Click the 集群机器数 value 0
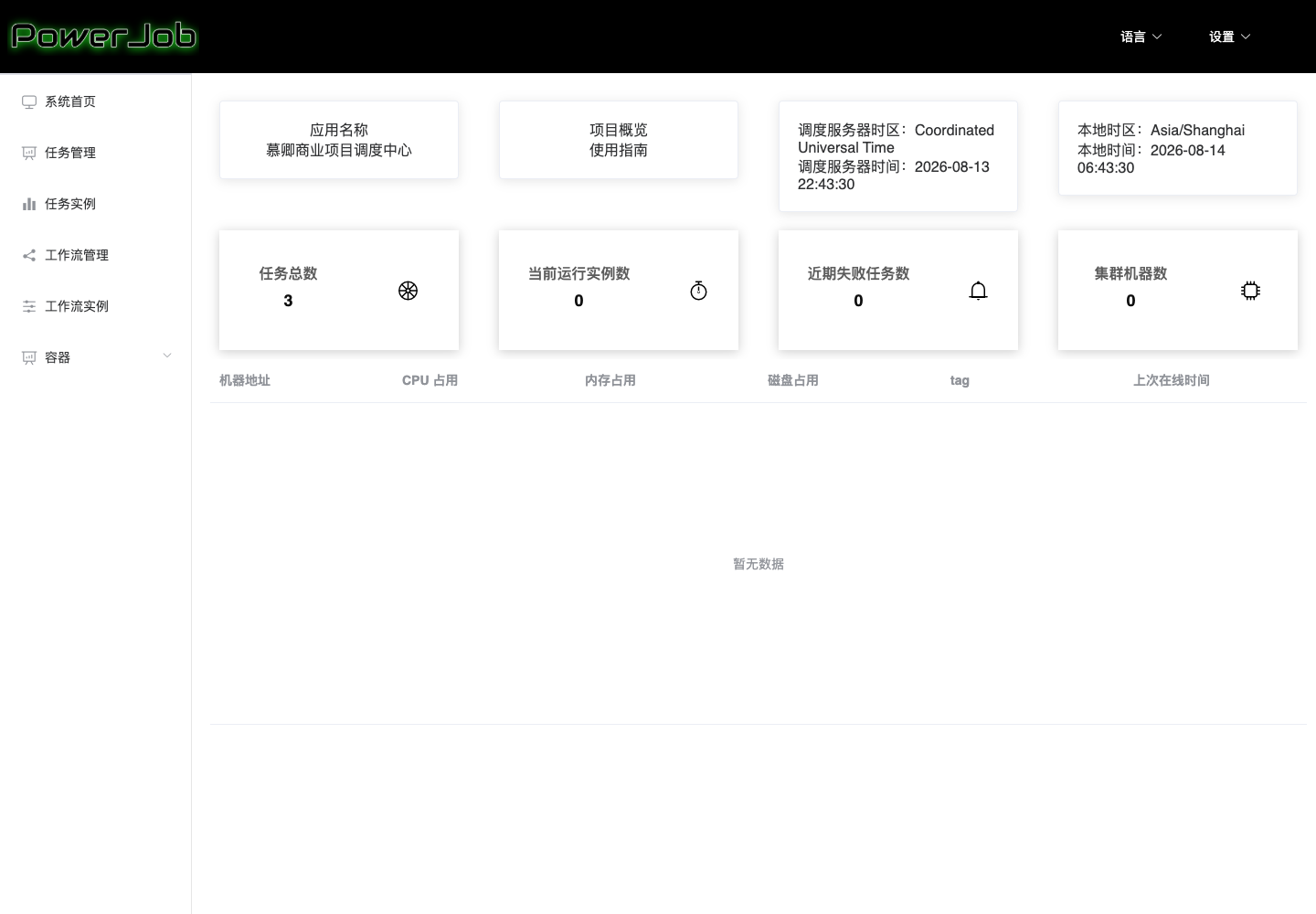1316x914 pixels. 1130,301
